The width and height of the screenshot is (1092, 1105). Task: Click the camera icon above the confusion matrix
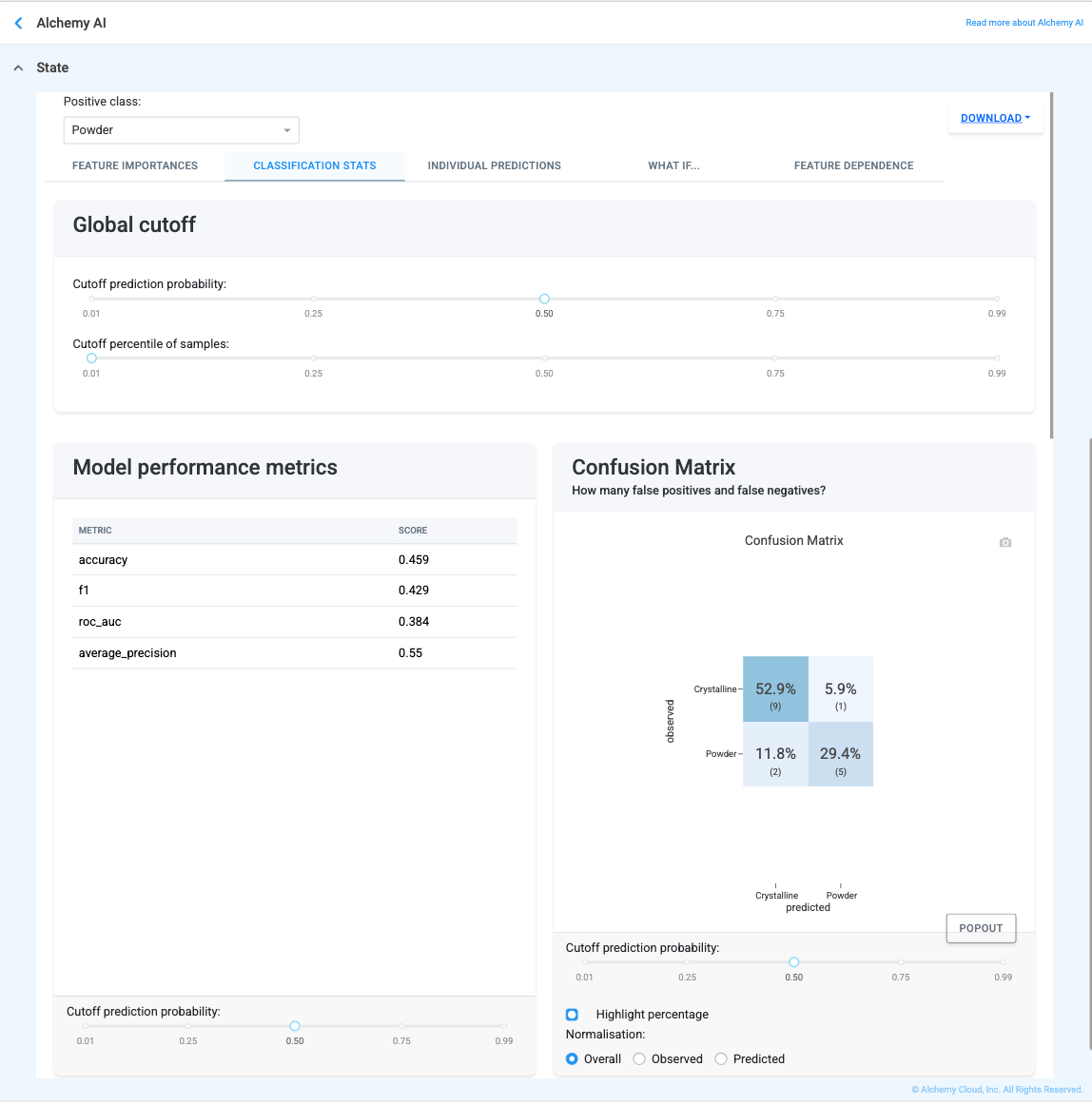pyautogui.click(x=1005, y=542)
